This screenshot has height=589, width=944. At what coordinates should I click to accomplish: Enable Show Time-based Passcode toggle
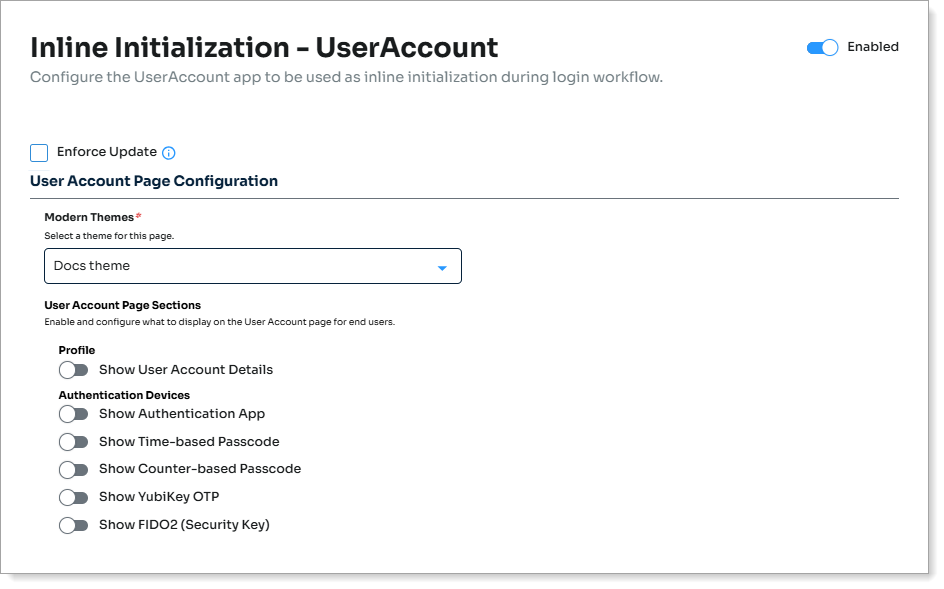coord(74,442)
